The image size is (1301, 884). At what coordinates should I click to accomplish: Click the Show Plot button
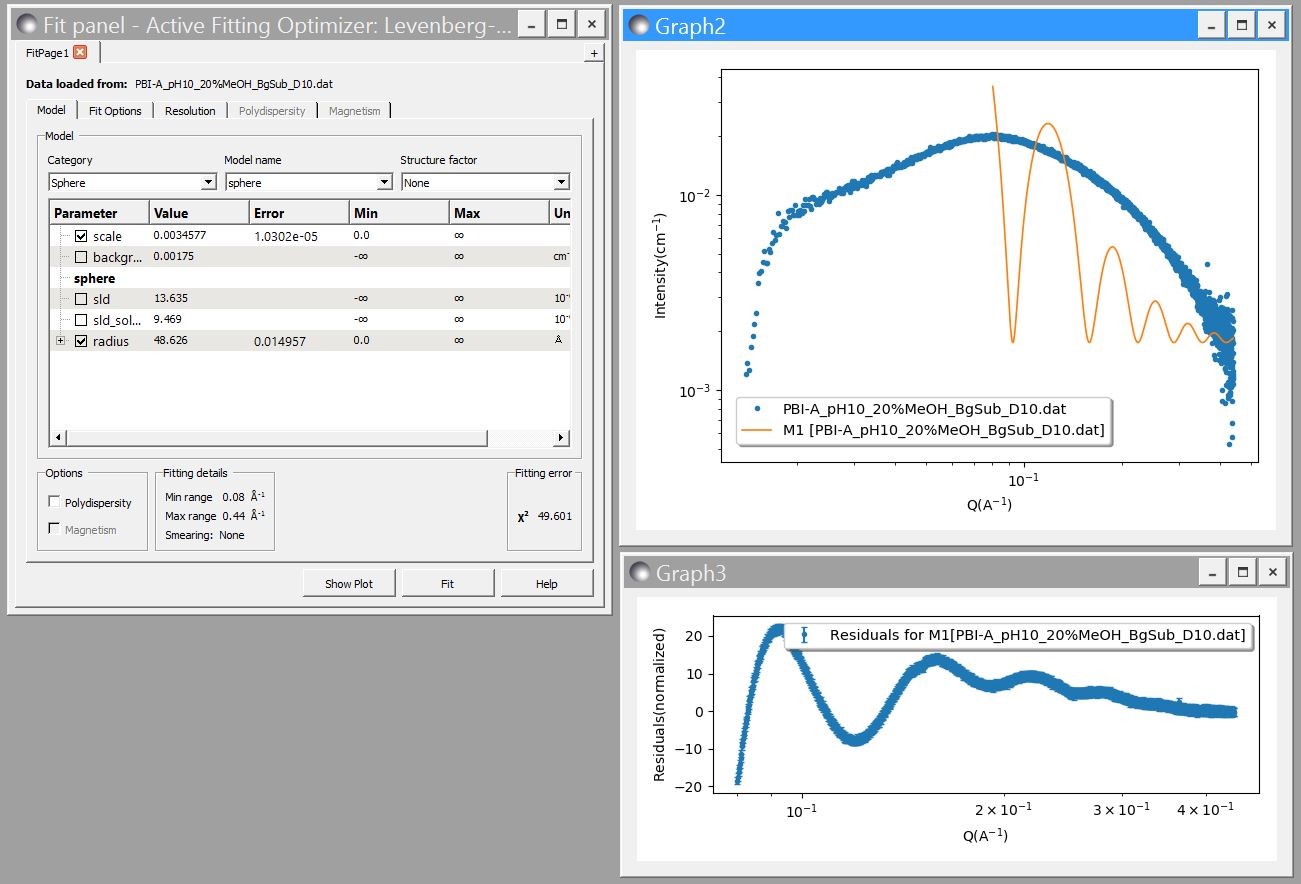(349, 583)
